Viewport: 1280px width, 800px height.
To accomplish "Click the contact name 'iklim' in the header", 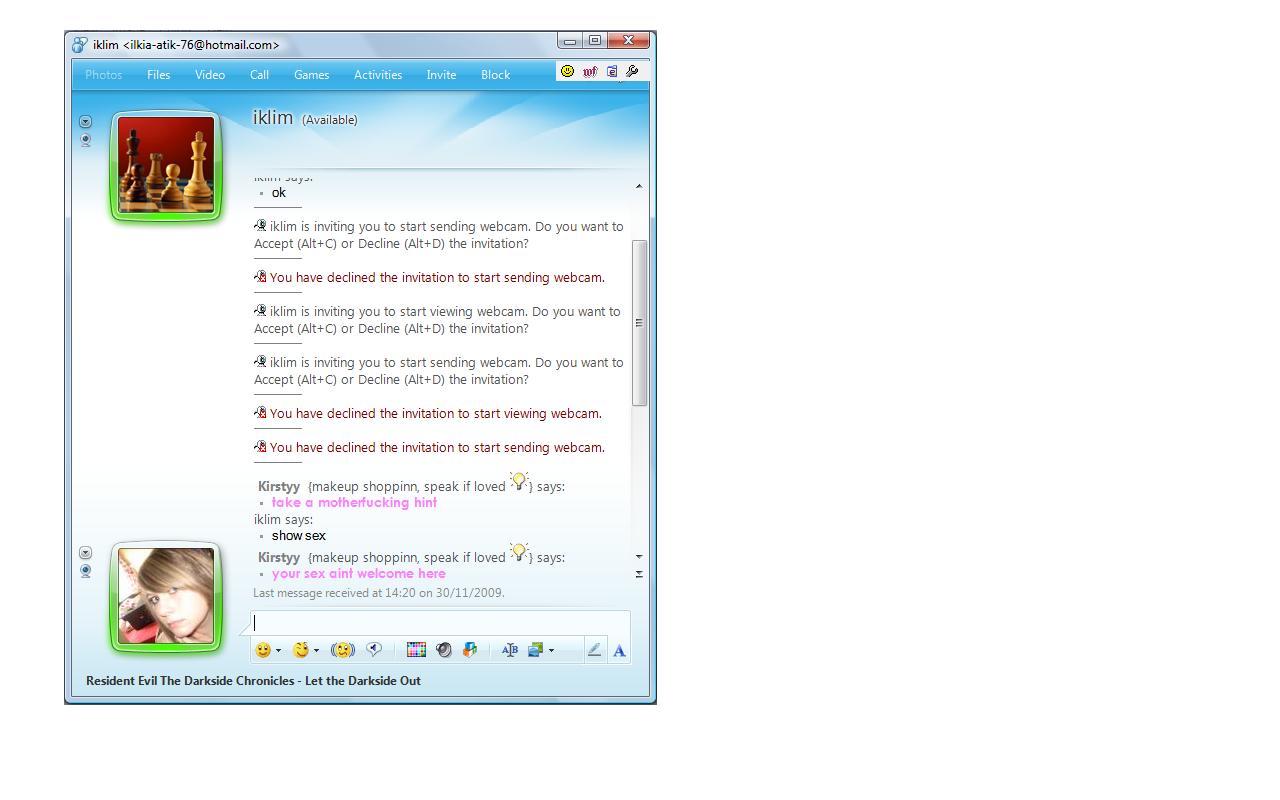I will (x=273, y=118).
